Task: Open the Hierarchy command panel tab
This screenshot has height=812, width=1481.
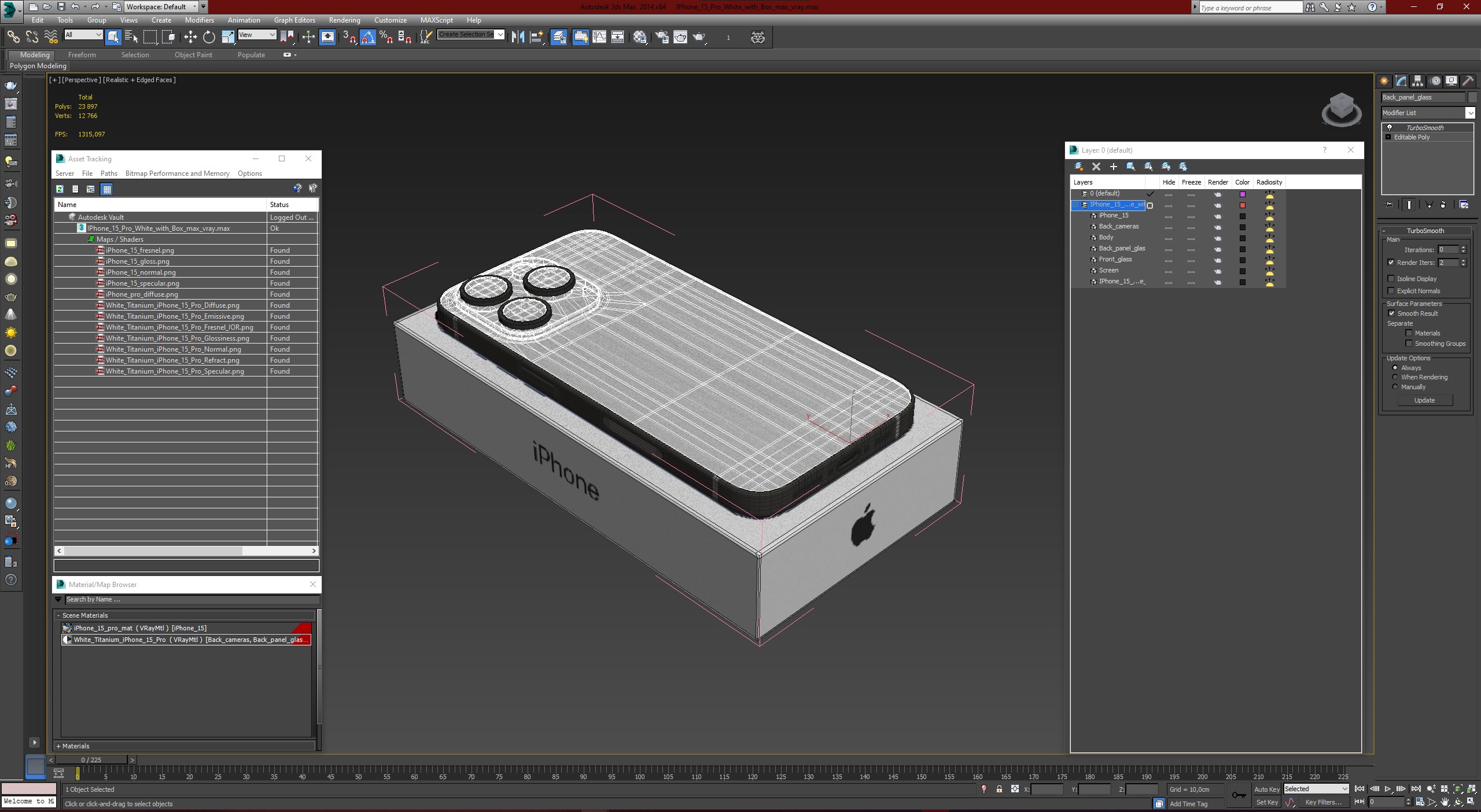Action: pos(1417,81)
